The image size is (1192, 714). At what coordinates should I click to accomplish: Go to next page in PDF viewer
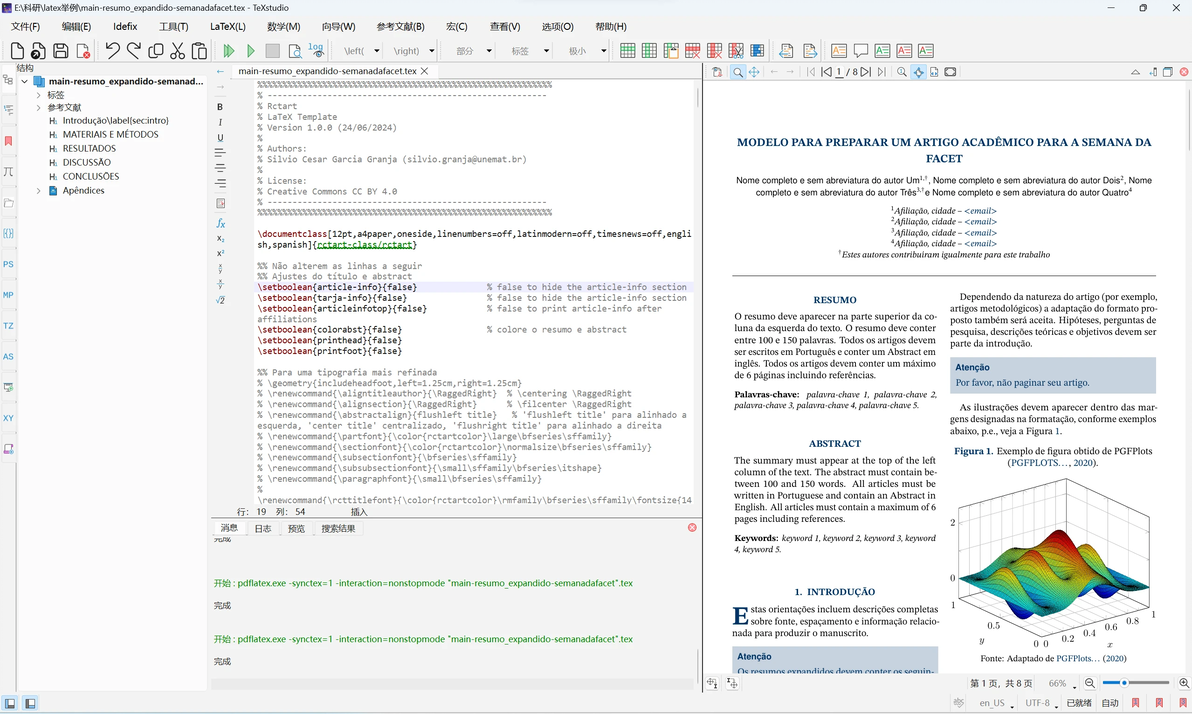(865, 72)
